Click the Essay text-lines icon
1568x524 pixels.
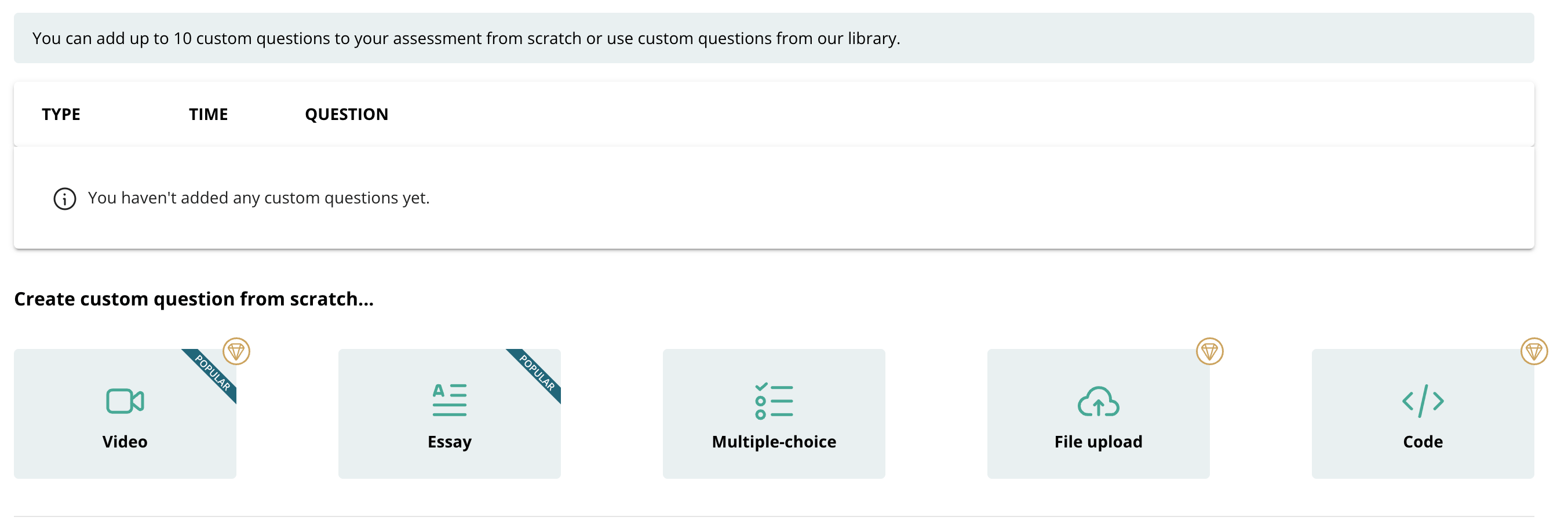[449, 400]
